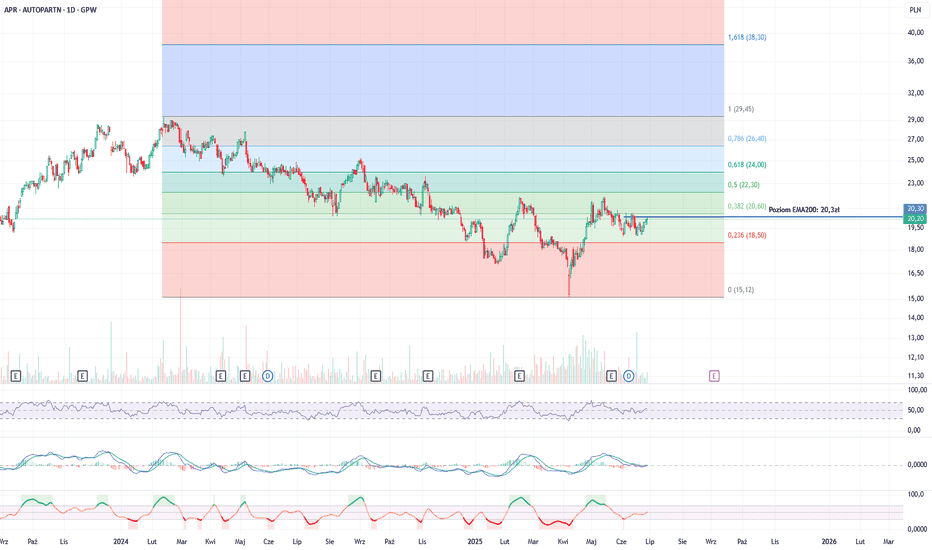932x550 pixels.
Task: Click the blue 20,30 price tag
Action: 914,208
